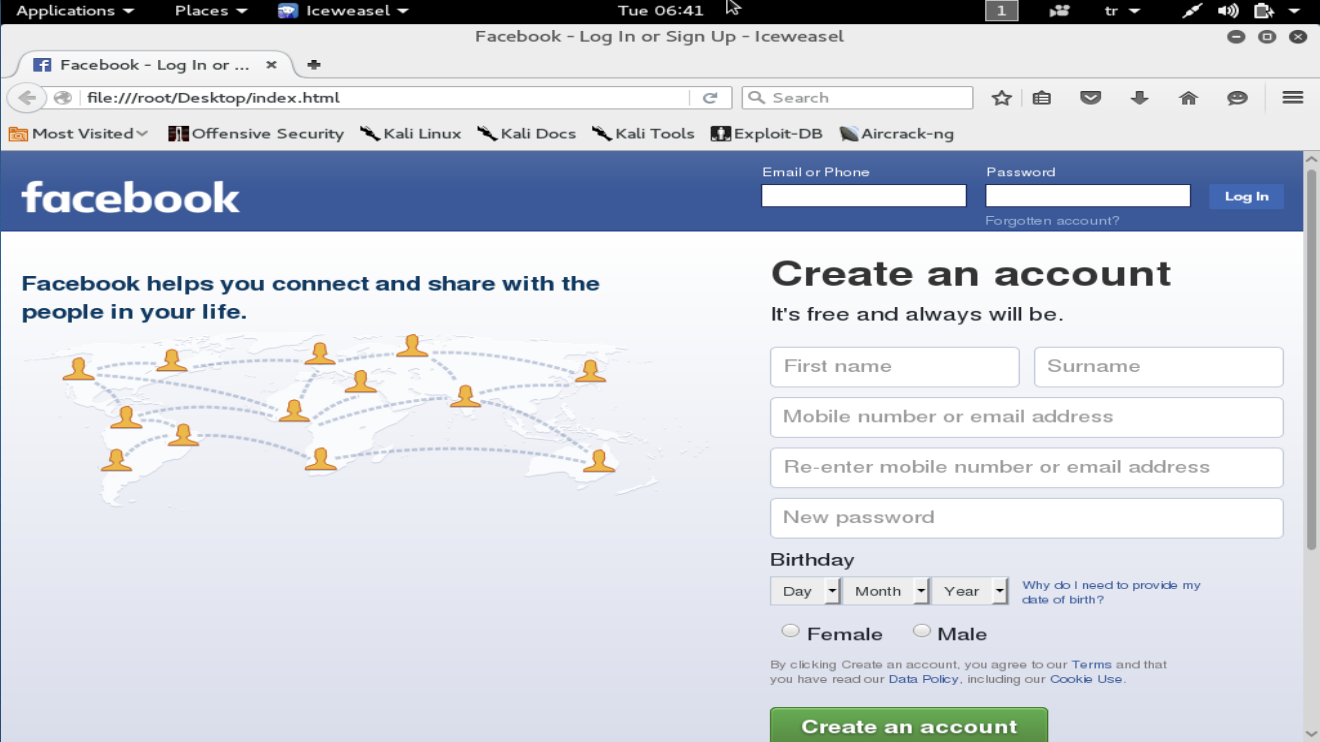Screen dimensions: 1320x742
Task: Select the Facebook - Log In tab
Action: click(154, 65)
